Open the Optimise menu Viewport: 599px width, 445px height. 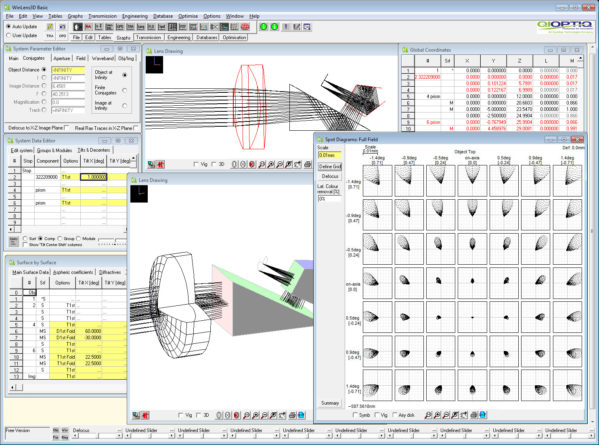(188, 16)
